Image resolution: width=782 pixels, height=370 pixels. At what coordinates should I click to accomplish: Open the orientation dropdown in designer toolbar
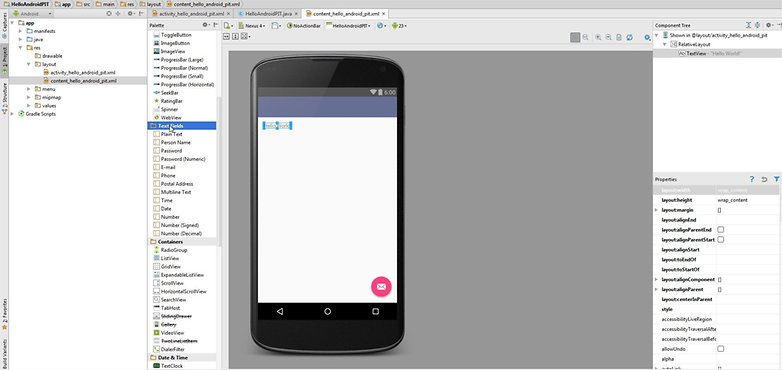[x=276, y=25]
